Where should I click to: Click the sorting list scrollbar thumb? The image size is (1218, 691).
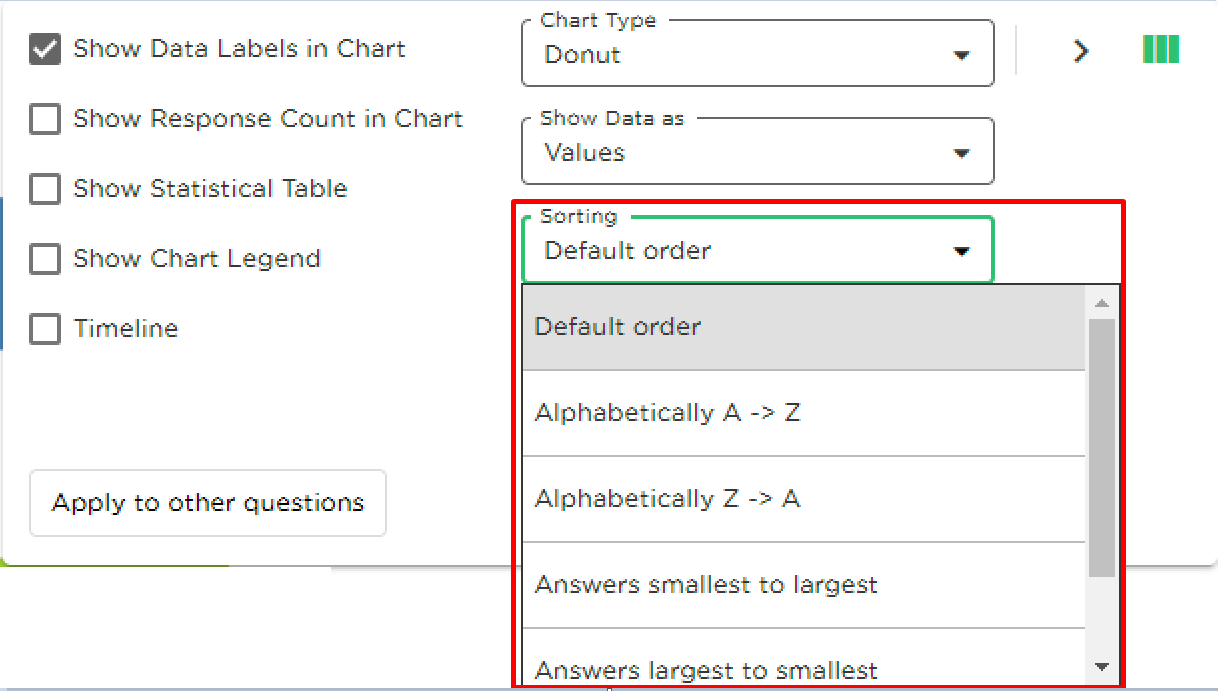click(1102, 448)
